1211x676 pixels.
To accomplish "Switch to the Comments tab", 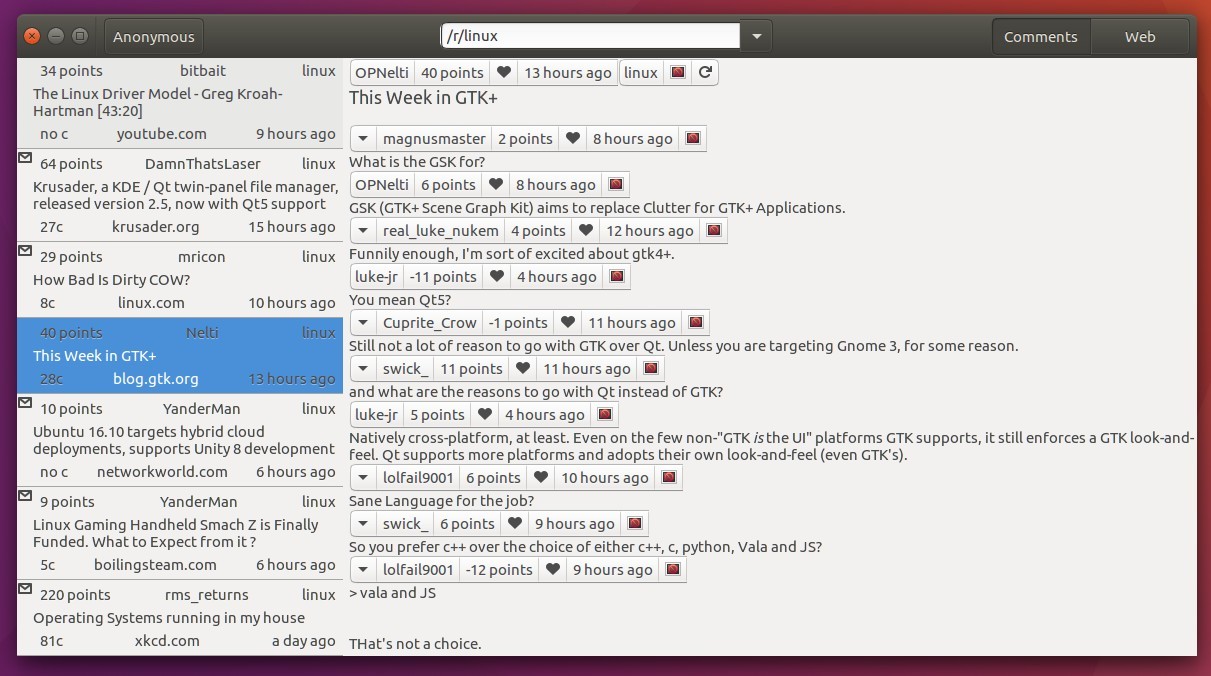I will (x=1041, y=37).
